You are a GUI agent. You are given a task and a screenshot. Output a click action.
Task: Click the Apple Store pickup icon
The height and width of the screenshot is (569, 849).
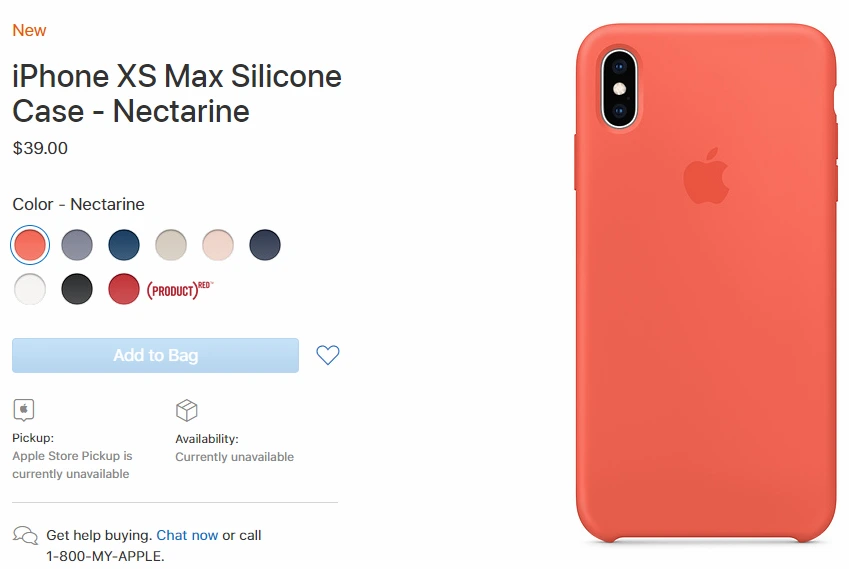pyautogui.click(x=24, y=410)
